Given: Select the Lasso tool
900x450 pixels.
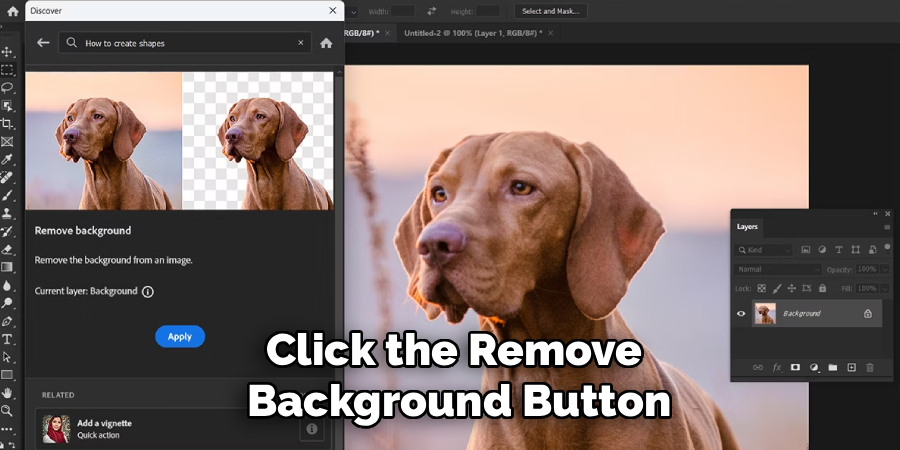Looking at the screenshot, I should point(7,88).
